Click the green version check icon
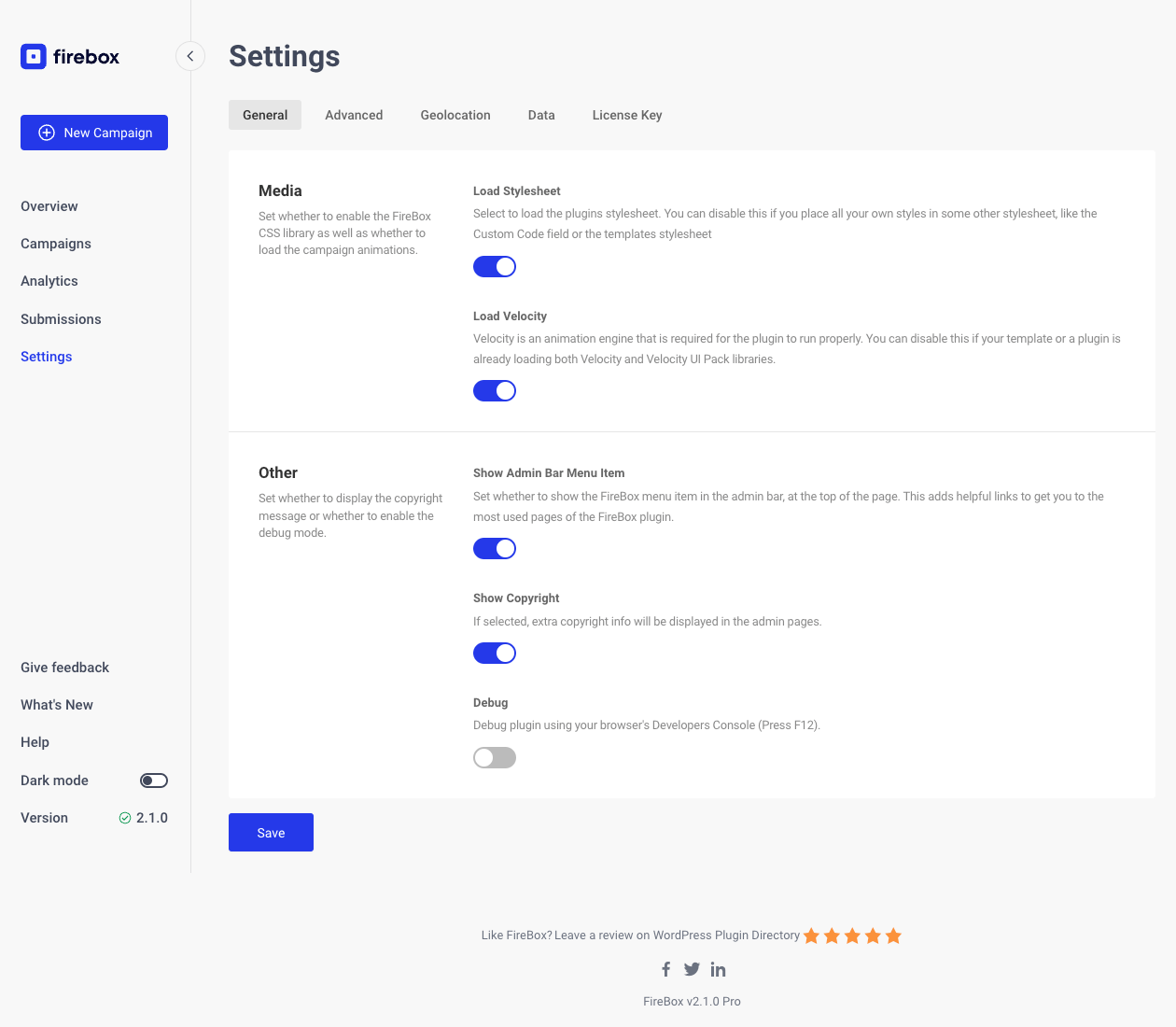The image size is (1176, 1027). coord(125,818)
